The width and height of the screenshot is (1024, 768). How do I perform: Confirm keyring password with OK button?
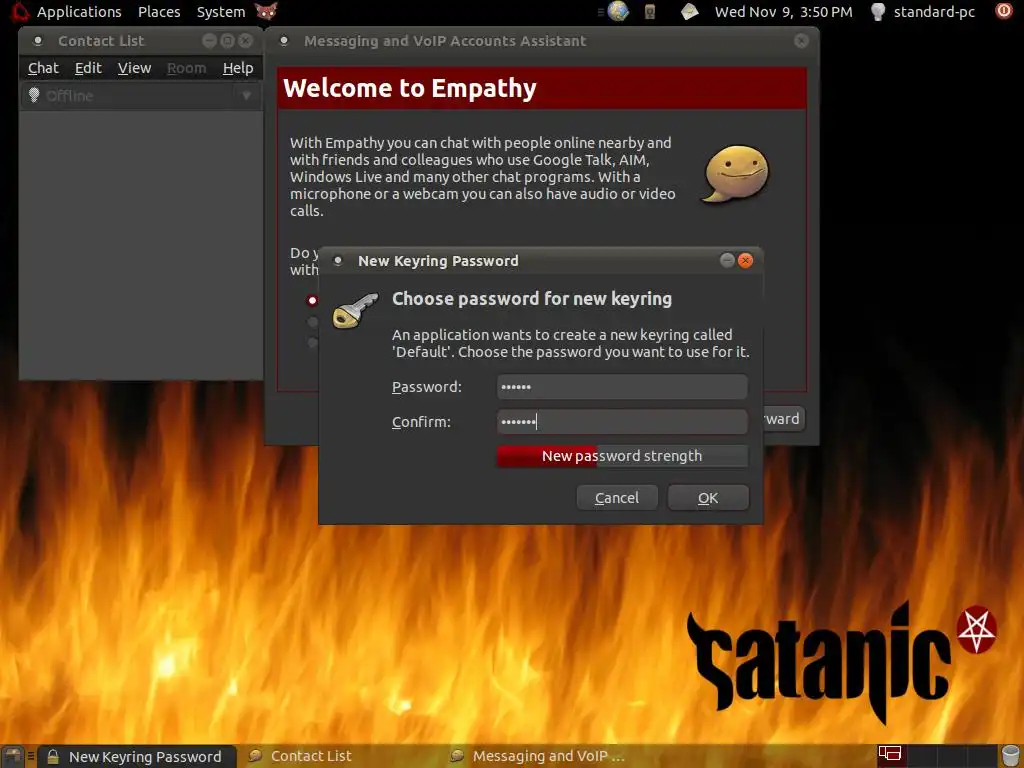pyautogui.click(x=708, y=498)
